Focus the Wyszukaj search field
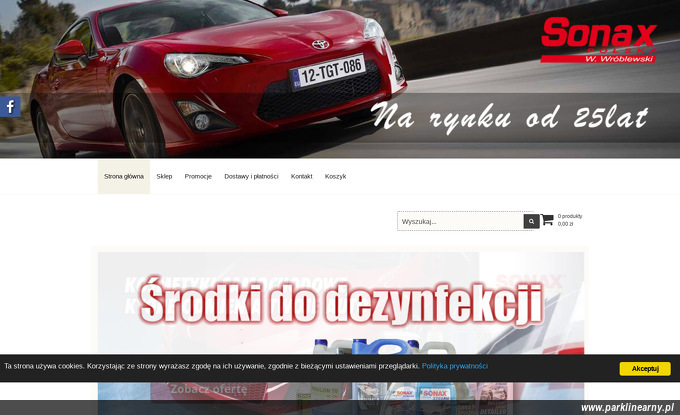 [461, 221]
